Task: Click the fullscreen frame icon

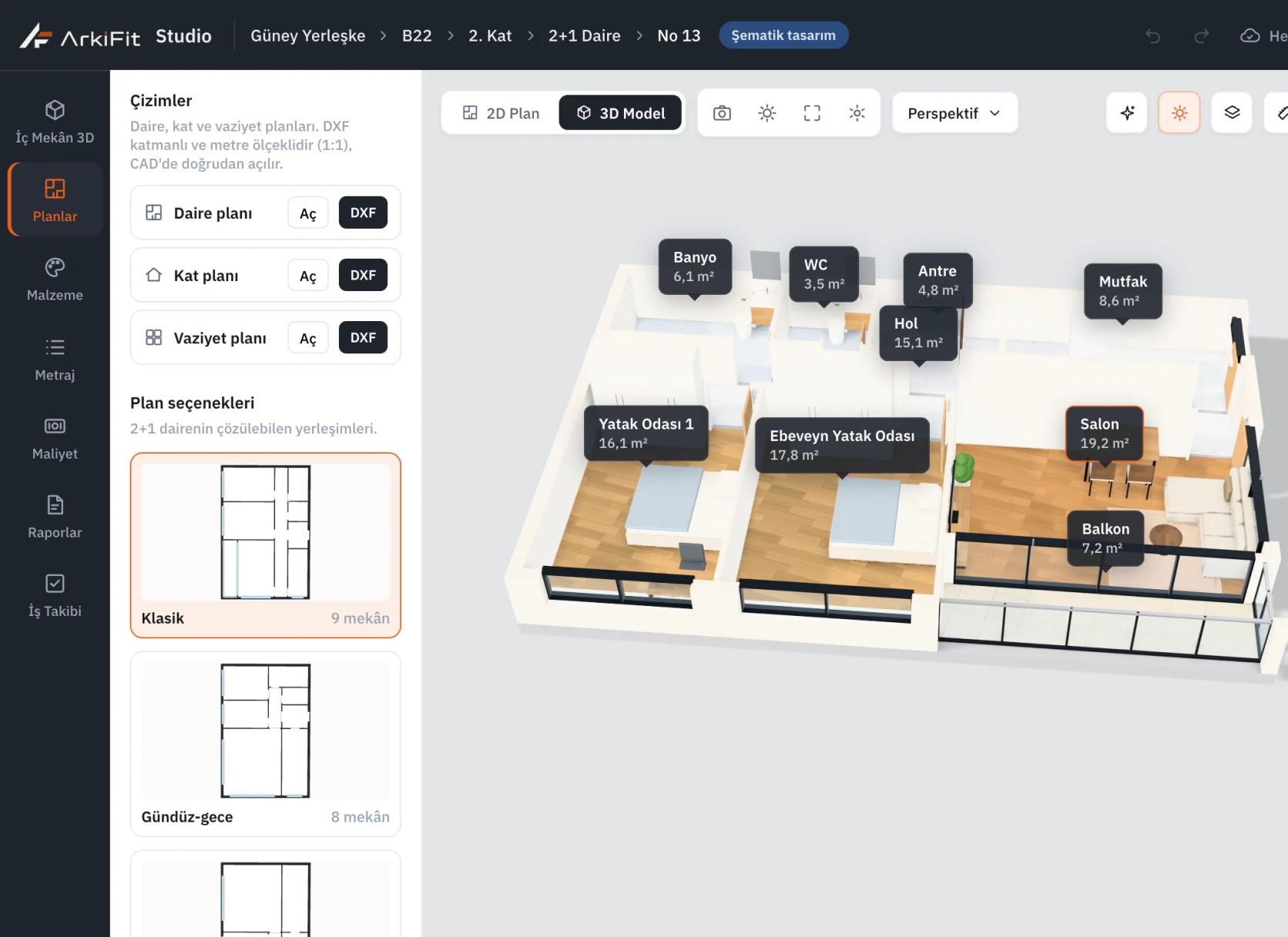Action: pyautogui.click(x=812, y=113)
